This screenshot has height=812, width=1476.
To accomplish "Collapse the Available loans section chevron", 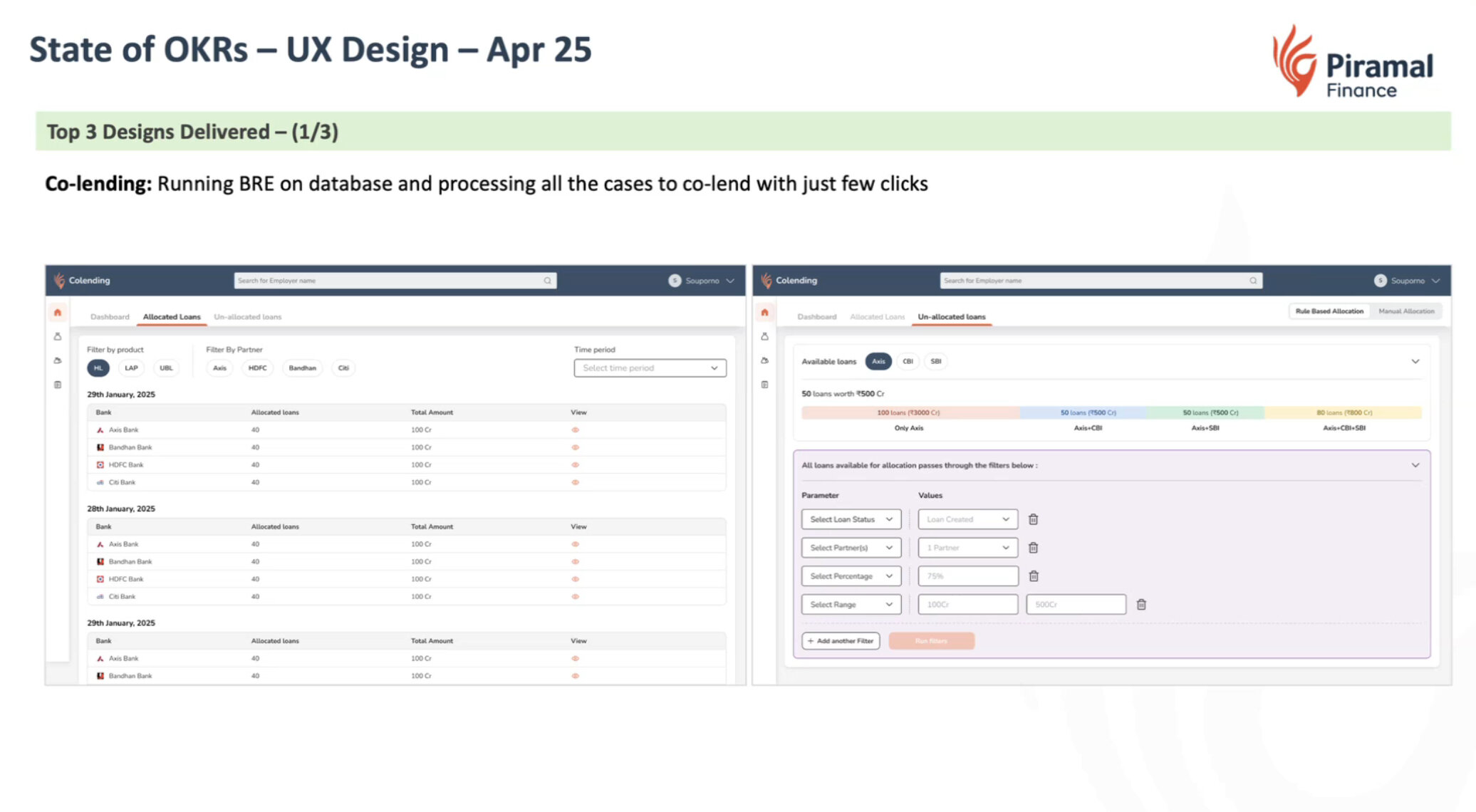I will point(1415,361).
